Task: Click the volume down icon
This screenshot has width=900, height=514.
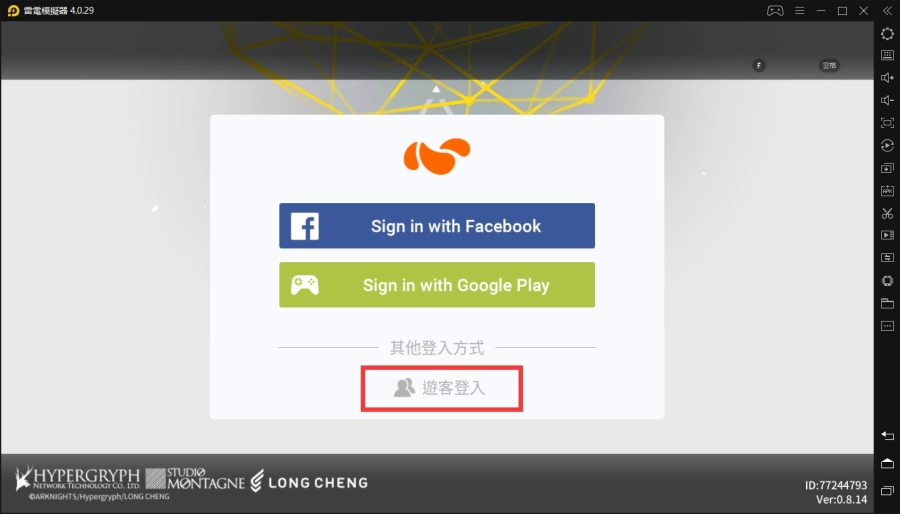Action: [x=887, y=100]
